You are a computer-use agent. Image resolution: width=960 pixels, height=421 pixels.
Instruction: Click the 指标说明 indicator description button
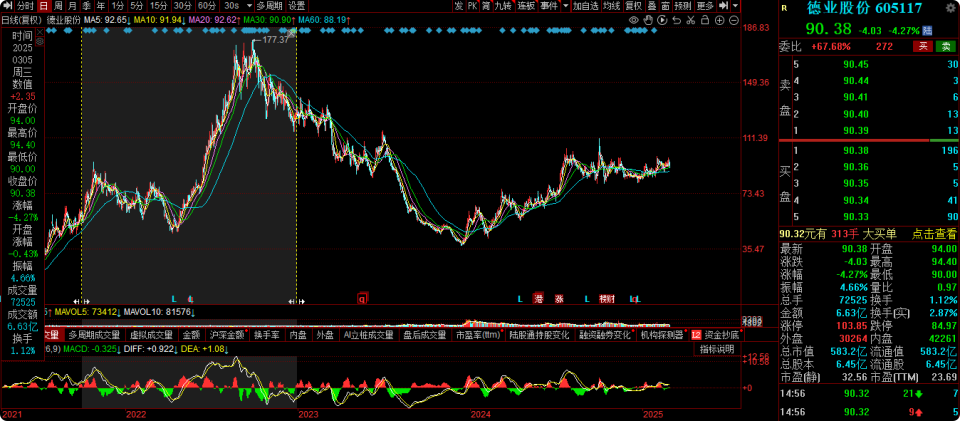tap(716, 349)
